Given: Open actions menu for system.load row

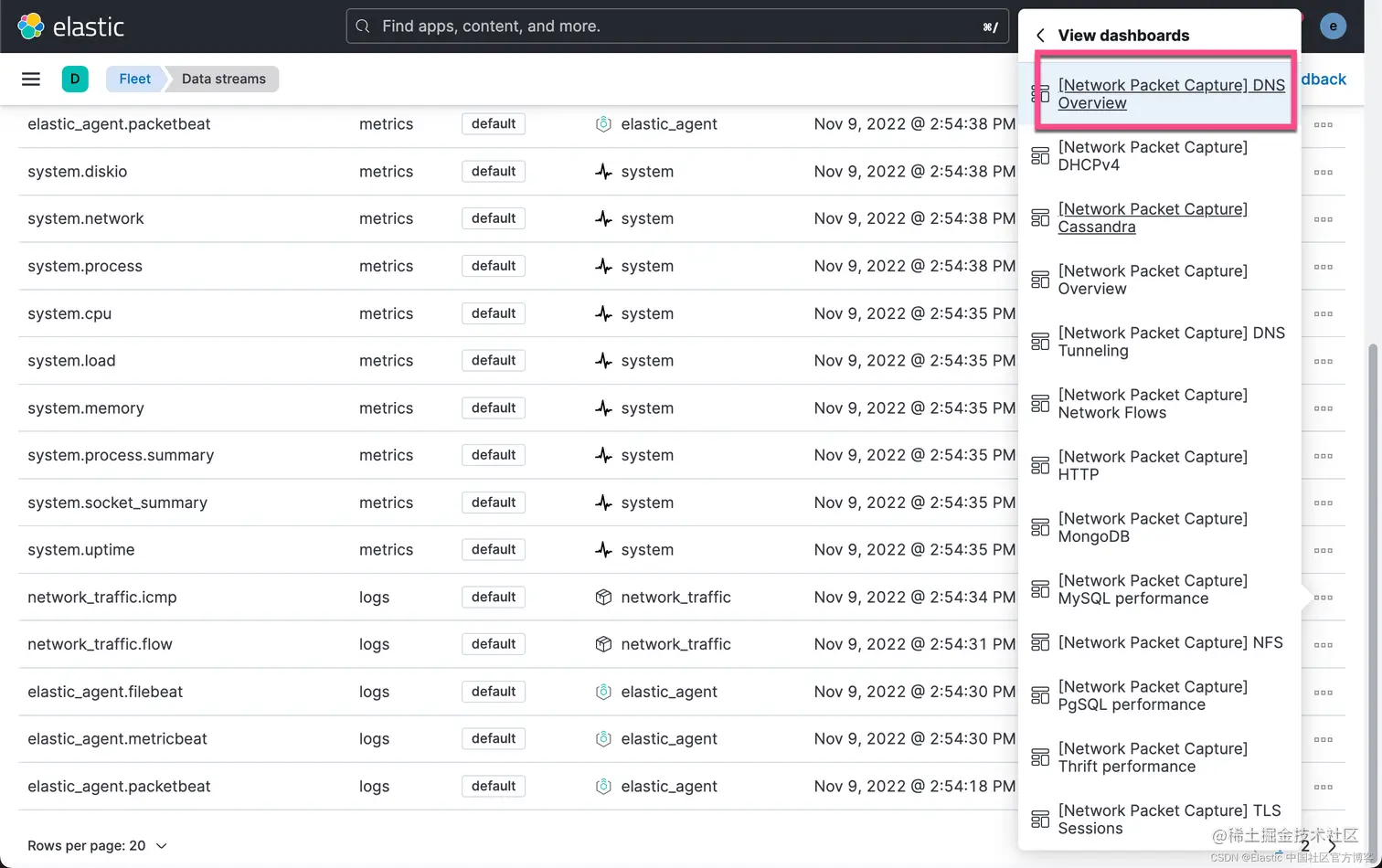Looking at the screenshot, I should pos(1323,361).
